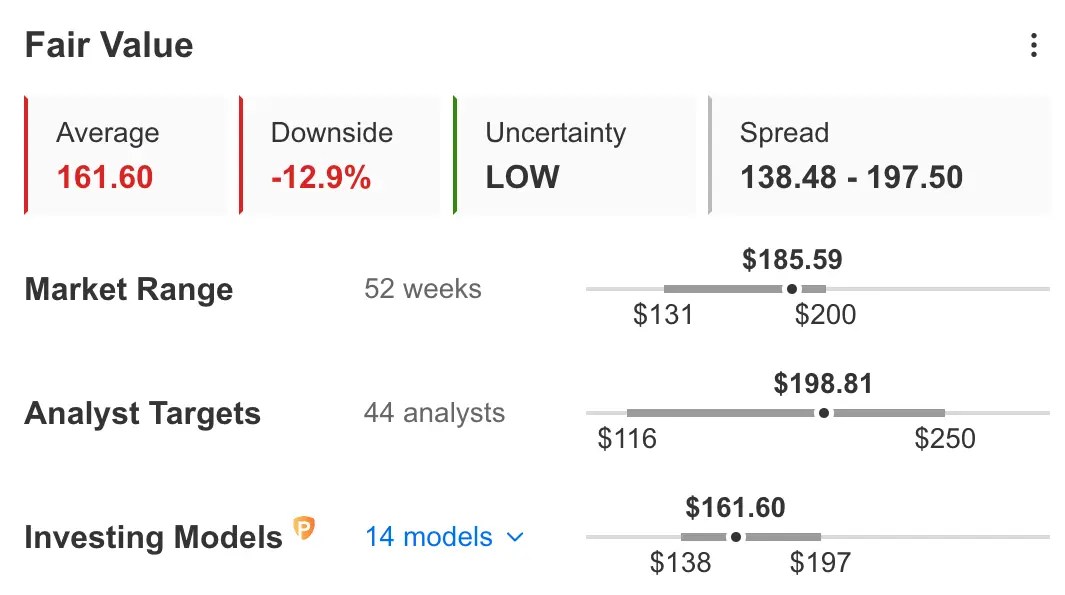Click the $161.60 model value
The width and height of the screenshot is (1065, 595).
[x=736, y=507]
